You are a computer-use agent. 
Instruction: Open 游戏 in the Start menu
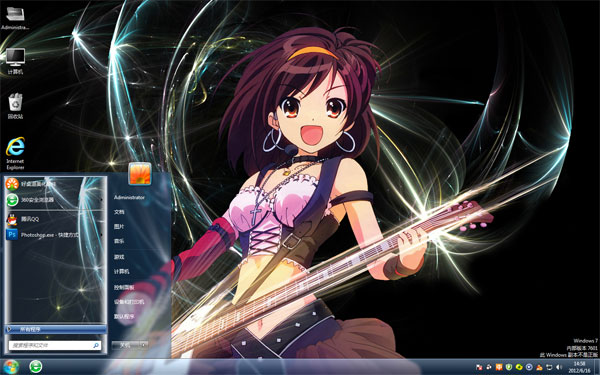[x=119, y=257]
